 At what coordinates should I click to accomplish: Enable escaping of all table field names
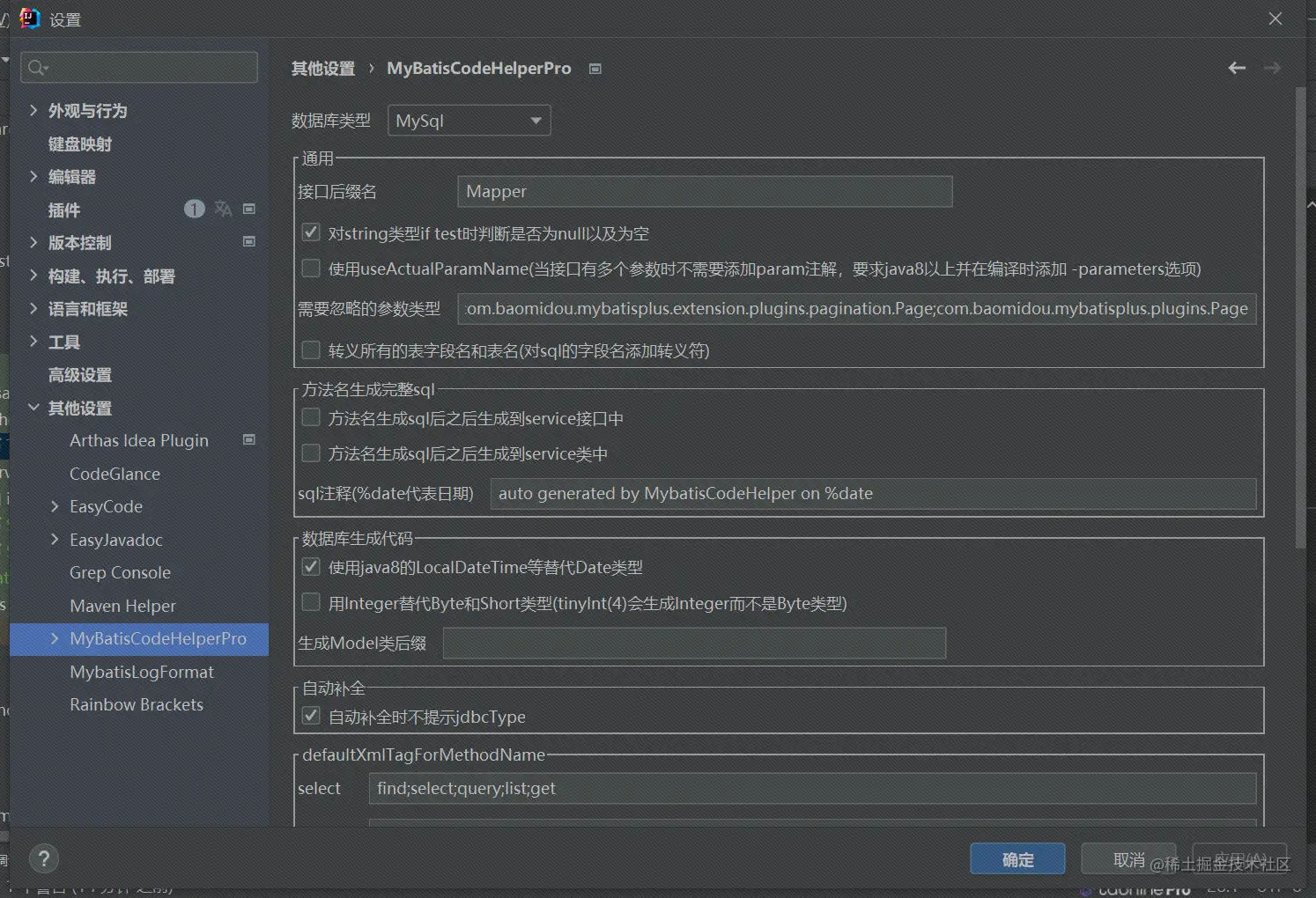(x=311, y=350)
